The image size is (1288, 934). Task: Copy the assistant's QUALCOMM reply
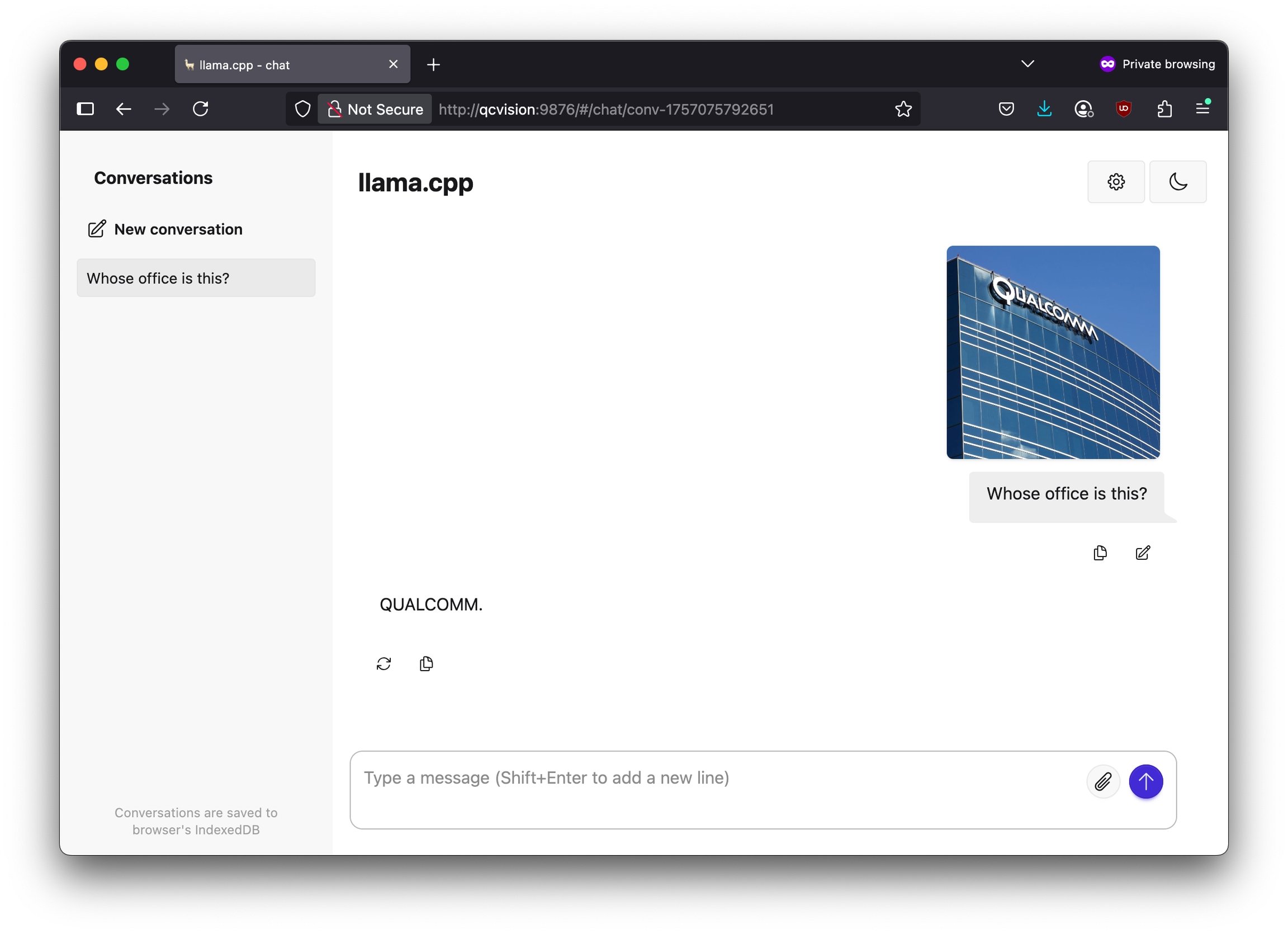pos(427,663)
